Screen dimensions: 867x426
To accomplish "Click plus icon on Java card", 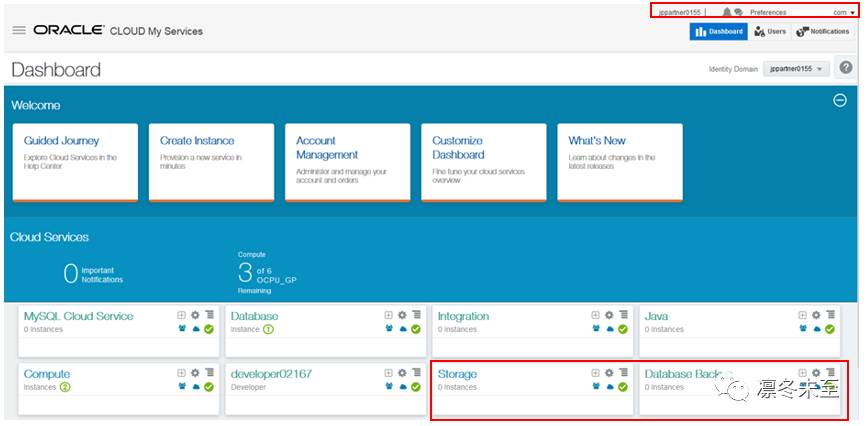I will (802, 315).
